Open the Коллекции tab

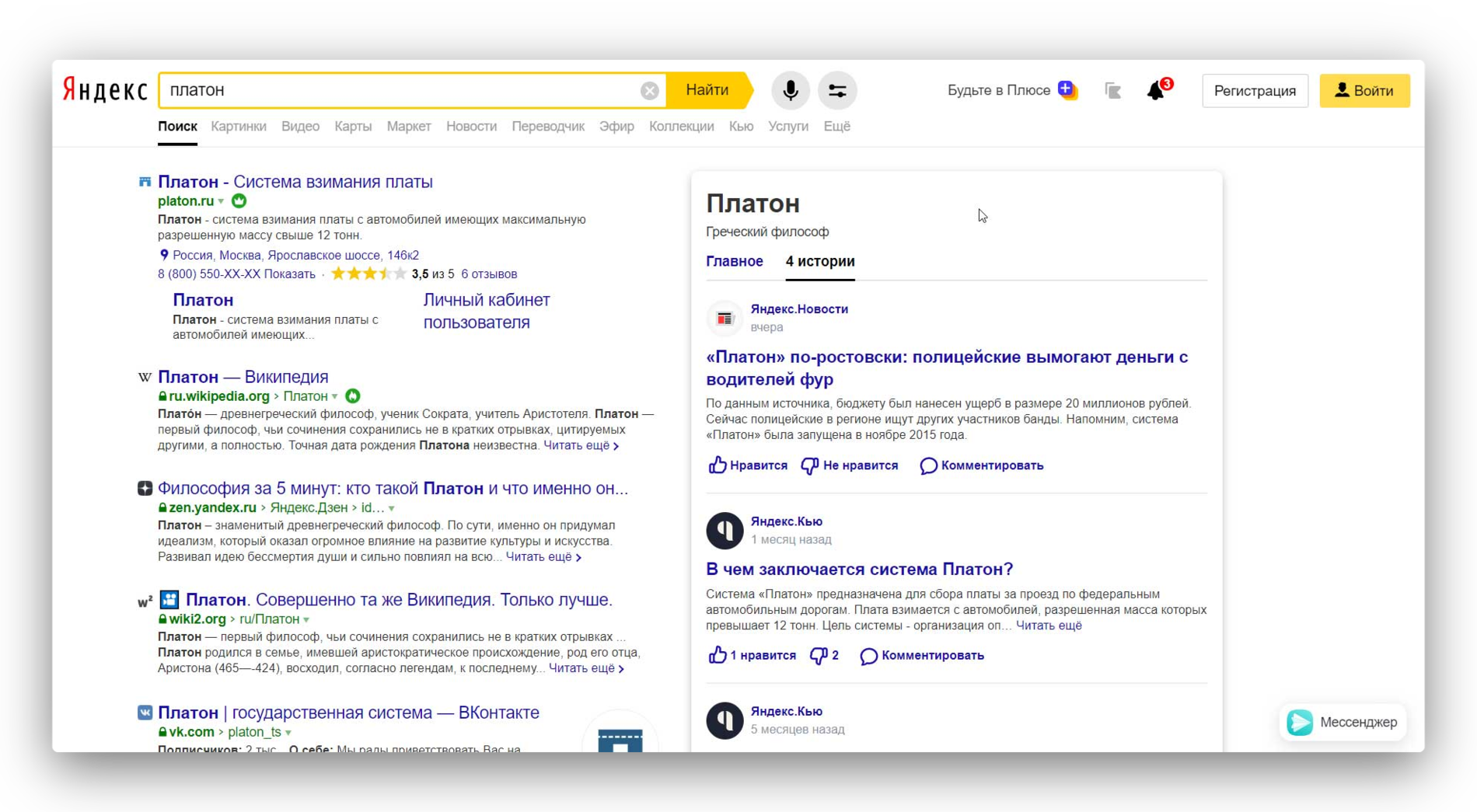click(x=681, y=127)
